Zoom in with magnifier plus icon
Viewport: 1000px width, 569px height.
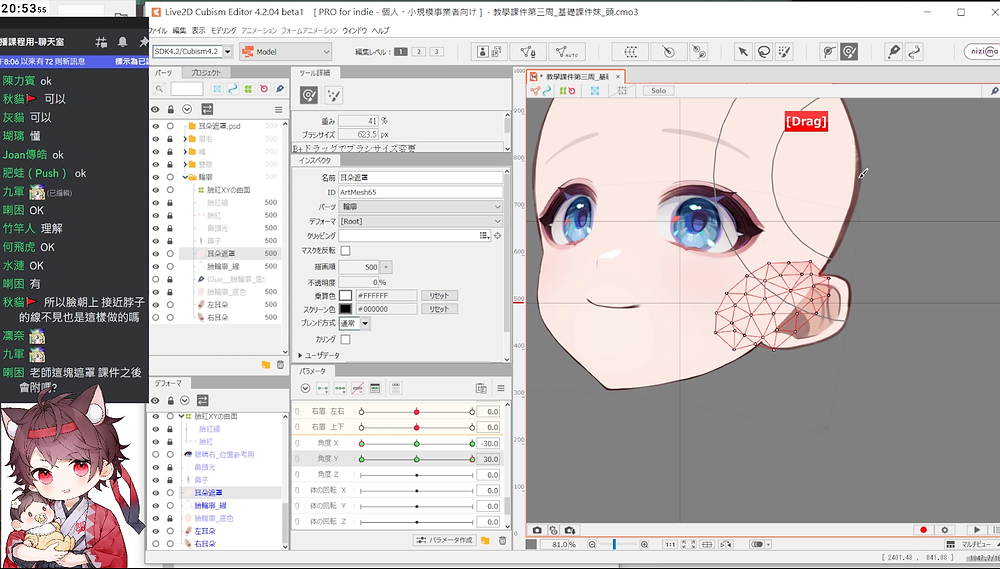click(x=644, y=545)
